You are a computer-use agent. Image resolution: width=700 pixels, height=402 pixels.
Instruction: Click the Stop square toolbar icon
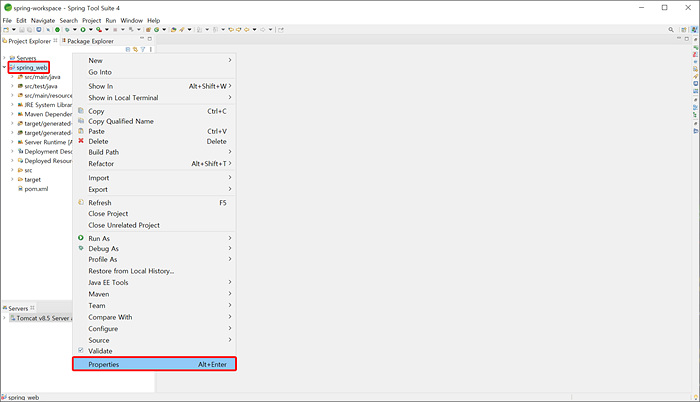115,29
